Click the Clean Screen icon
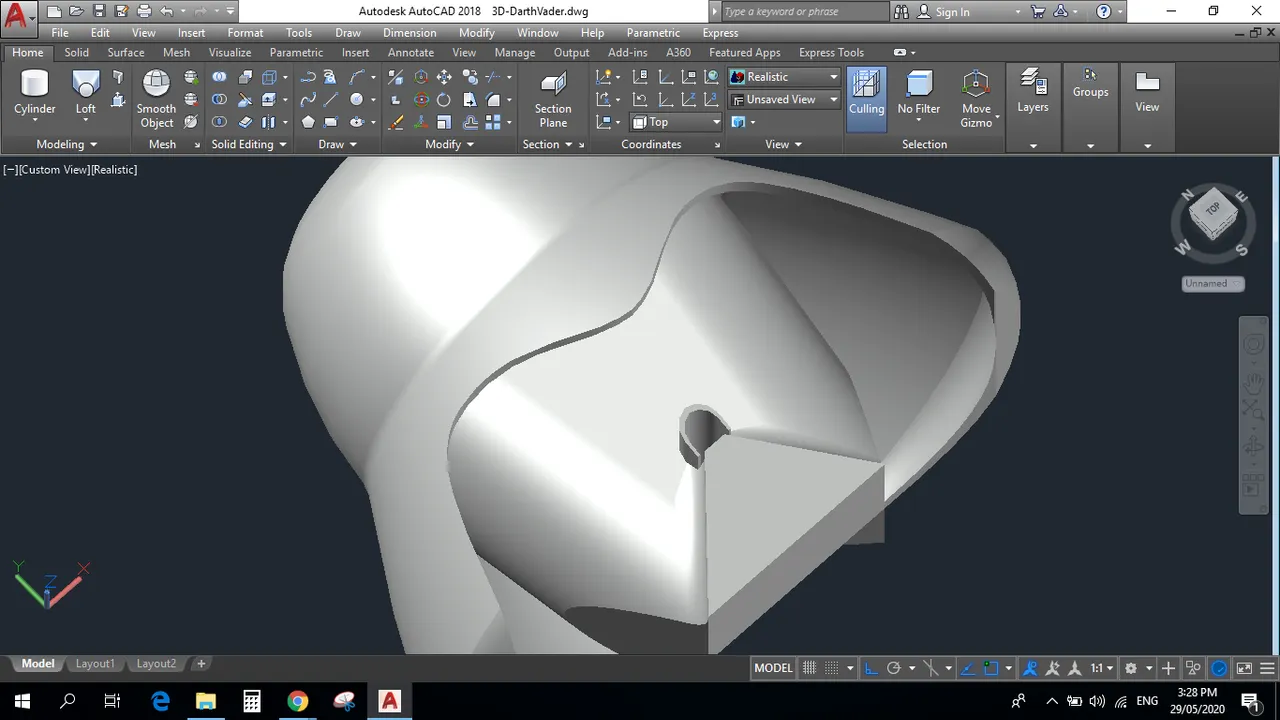1280x720 pixels. click(1244, 668)
